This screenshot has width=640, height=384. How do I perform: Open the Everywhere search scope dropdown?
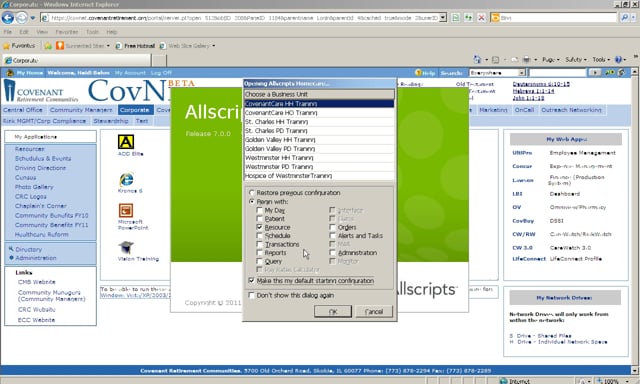point(522,73)
